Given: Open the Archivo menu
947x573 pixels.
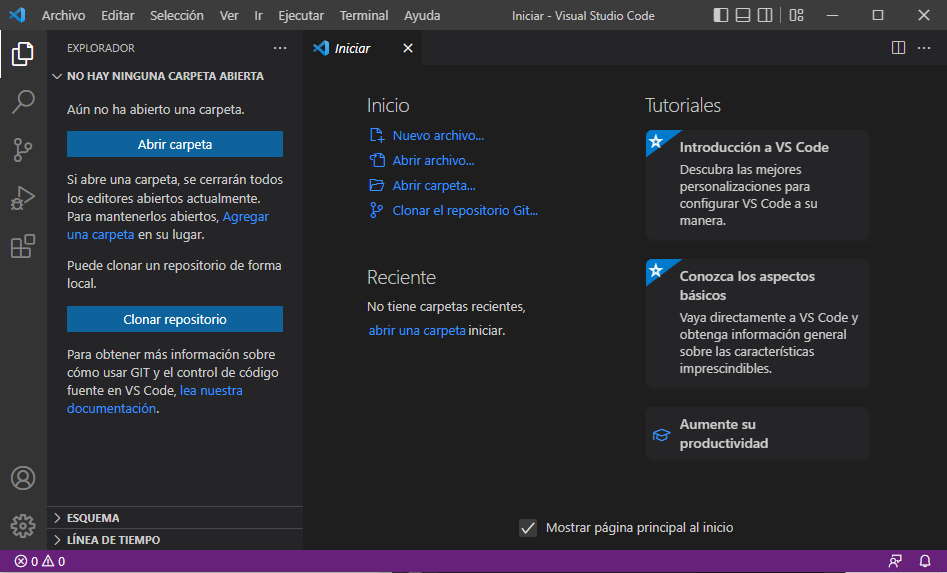Looking at the screenshot, I should click(63, 15).
